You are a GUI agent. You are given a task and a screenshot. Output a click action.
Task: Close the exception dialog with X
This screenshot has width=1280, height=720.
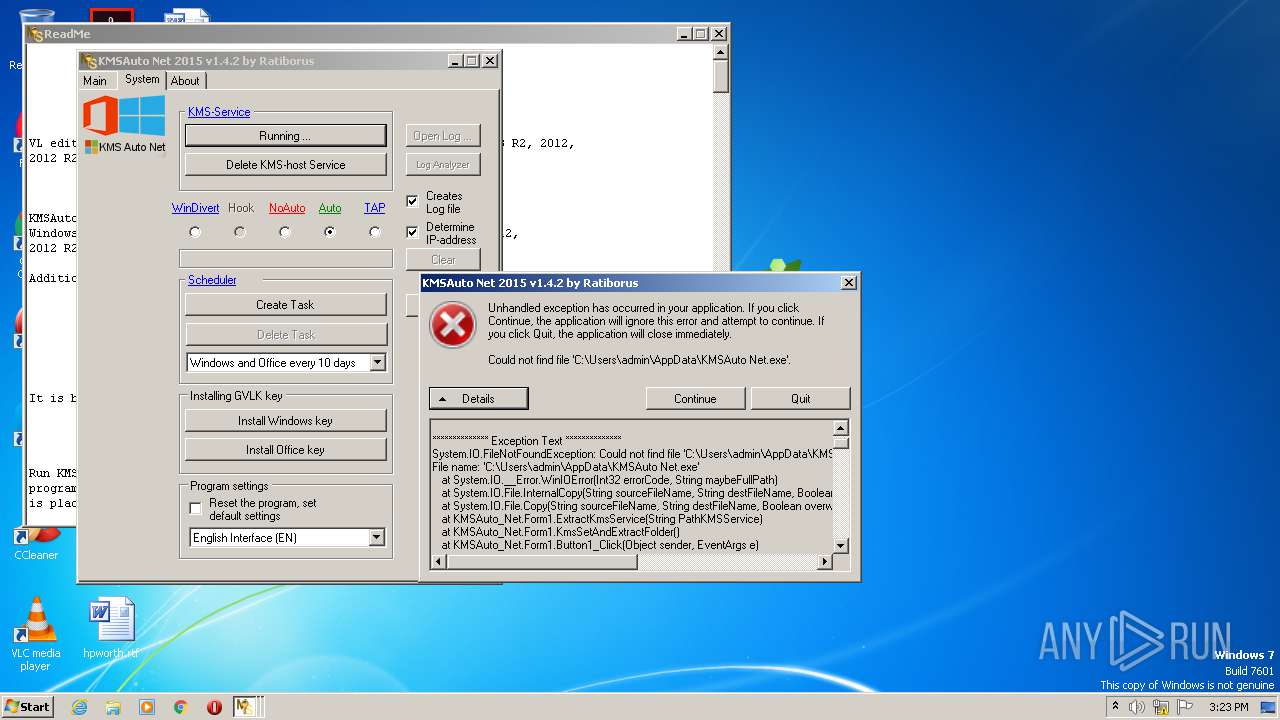click(849, 283)
